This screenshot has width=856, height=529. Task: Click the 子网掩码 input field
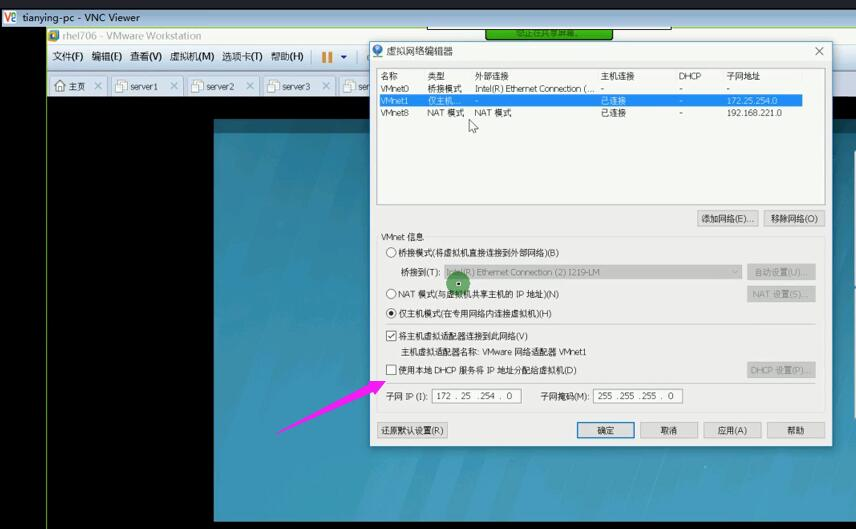point(638,396)
